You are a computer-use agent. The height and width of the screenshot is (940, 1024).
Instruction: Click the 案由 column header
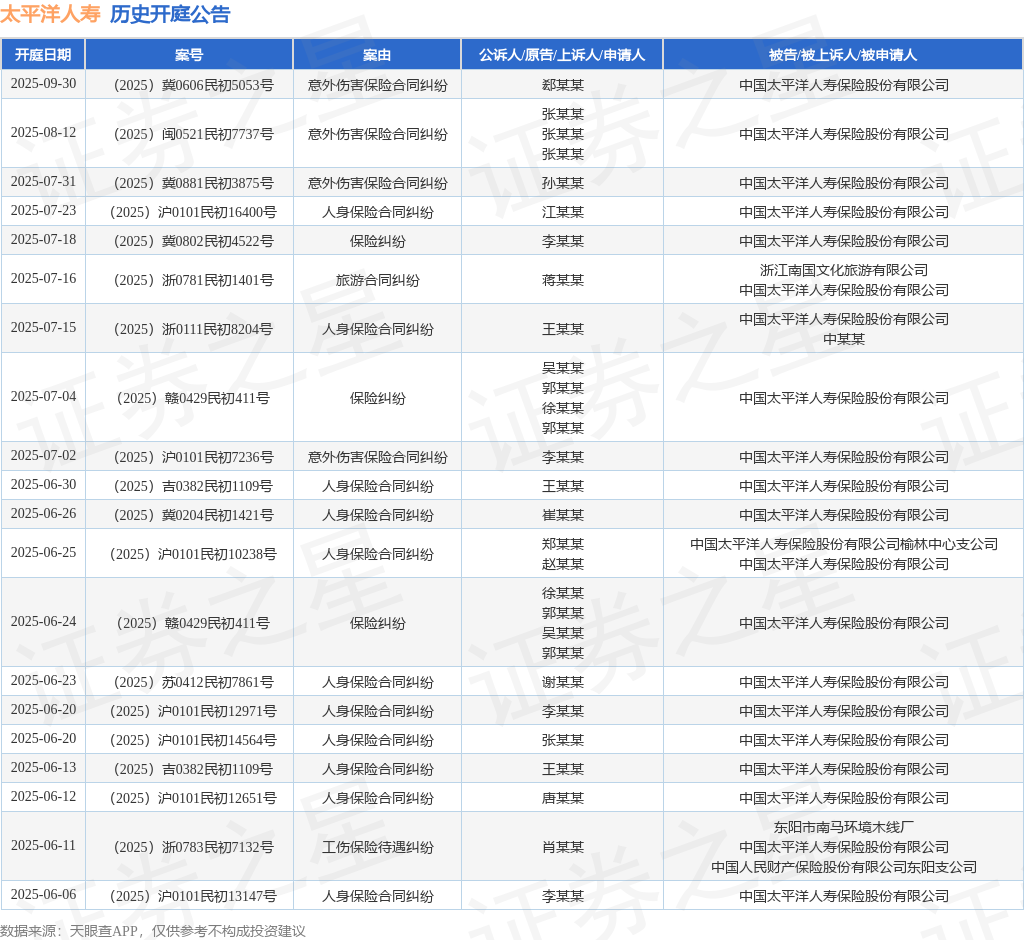pos(377,55)
